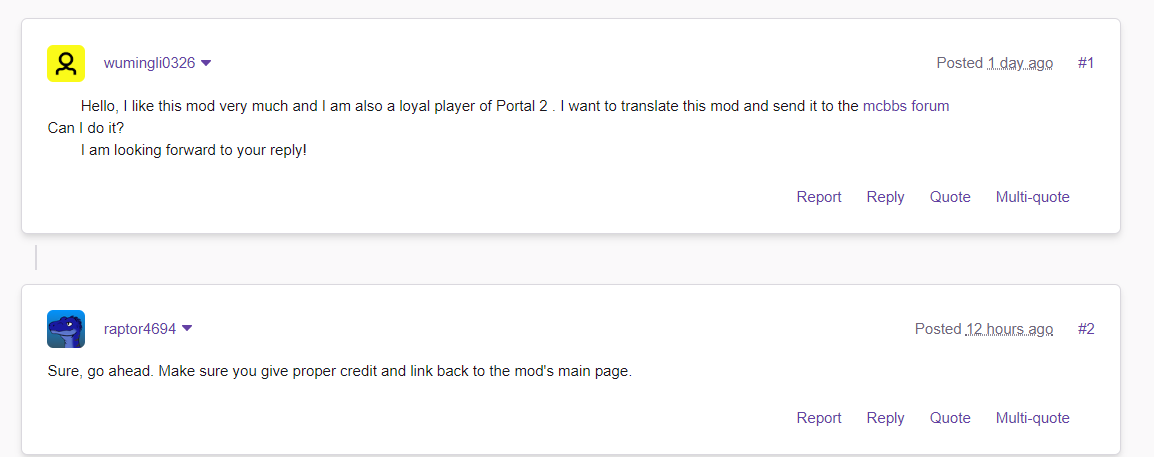Viewport: 1154px width, 457px height.
Task: Open raptor4694's username link
Action: (140, 329)
